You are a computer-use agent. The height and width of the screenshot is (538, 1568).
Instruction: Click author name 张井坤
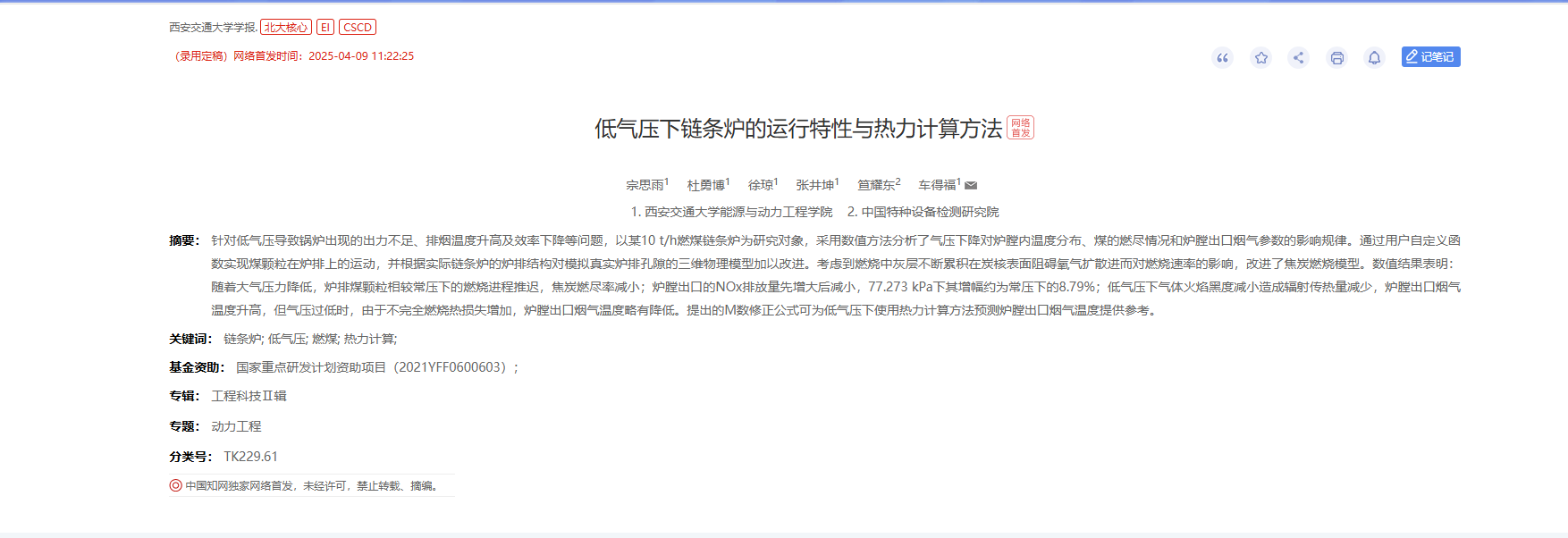pyautogui.click(x=814, y=185)
